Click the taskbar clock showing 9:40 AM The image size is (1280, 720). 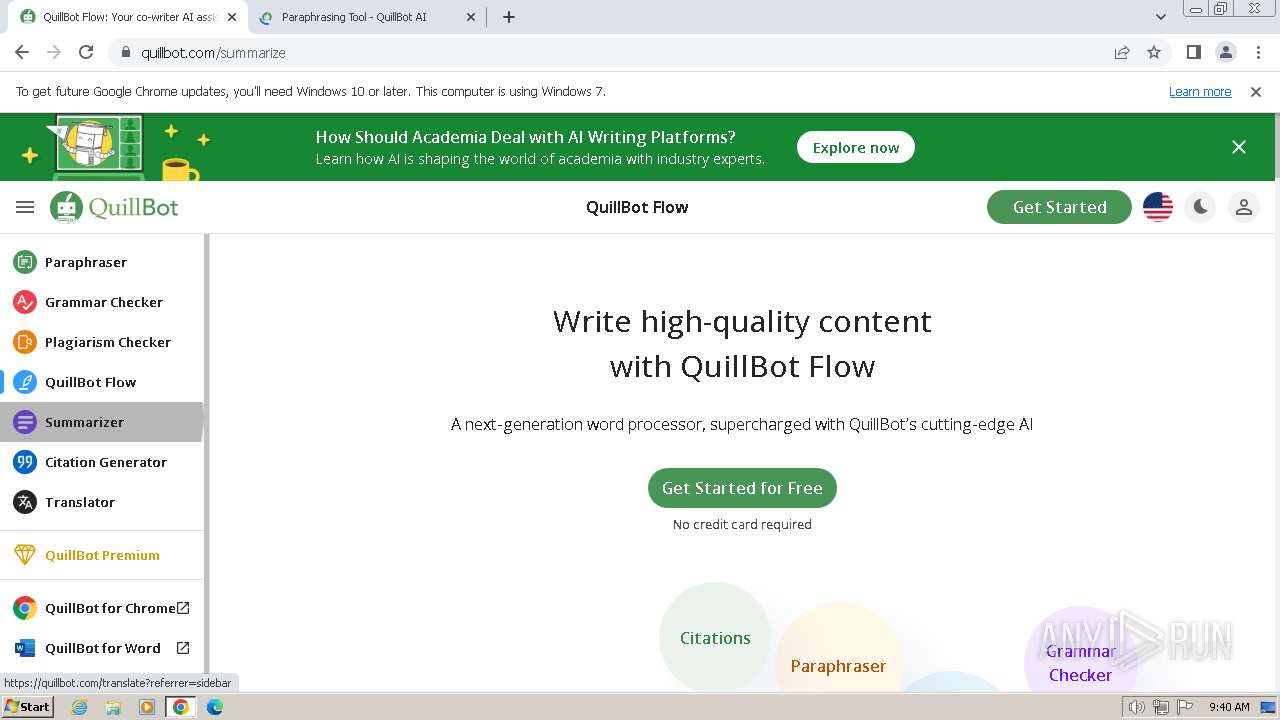point(1229,707)
